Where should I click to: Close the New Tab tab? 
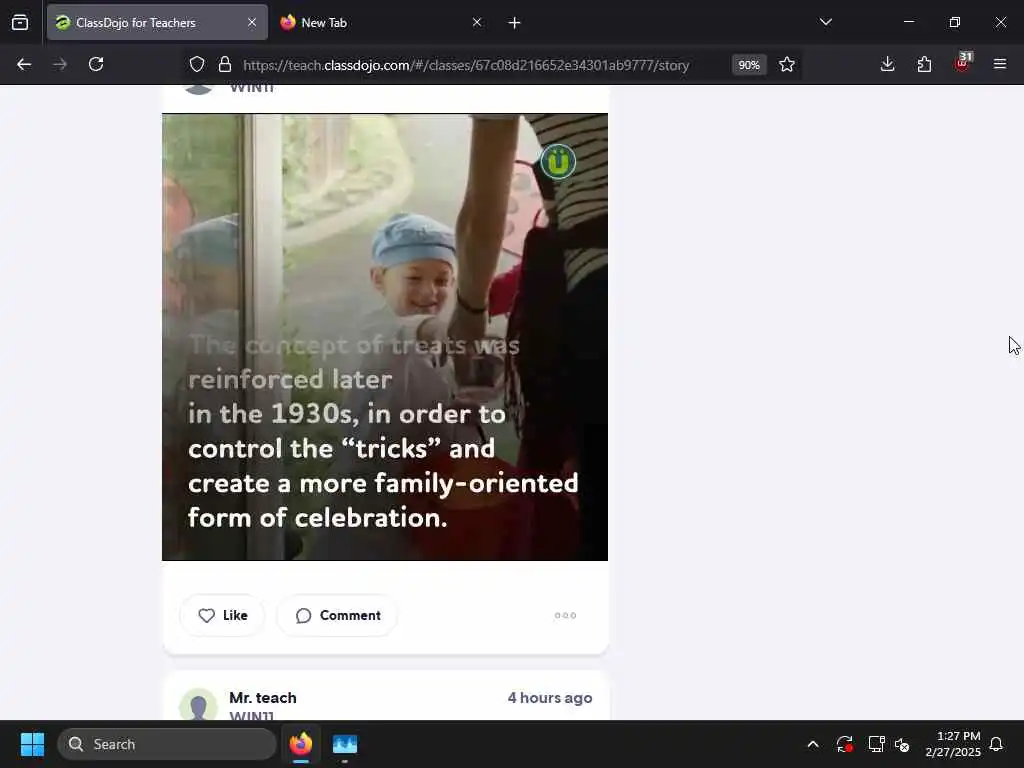477,22
